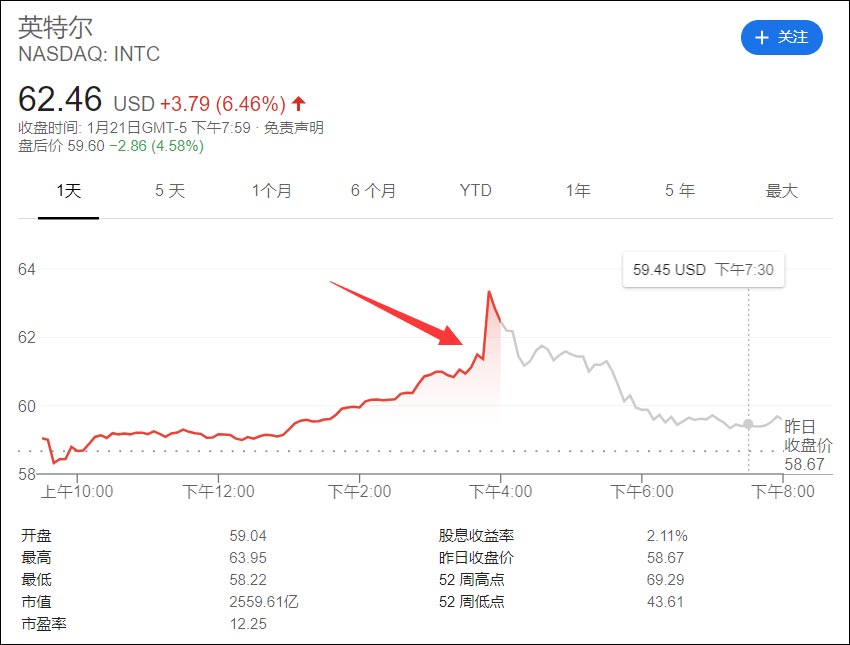Switch to the 1个月 chart tab
Image resolution: width=850 pixels, height=645 pixels.
point(271,190)
